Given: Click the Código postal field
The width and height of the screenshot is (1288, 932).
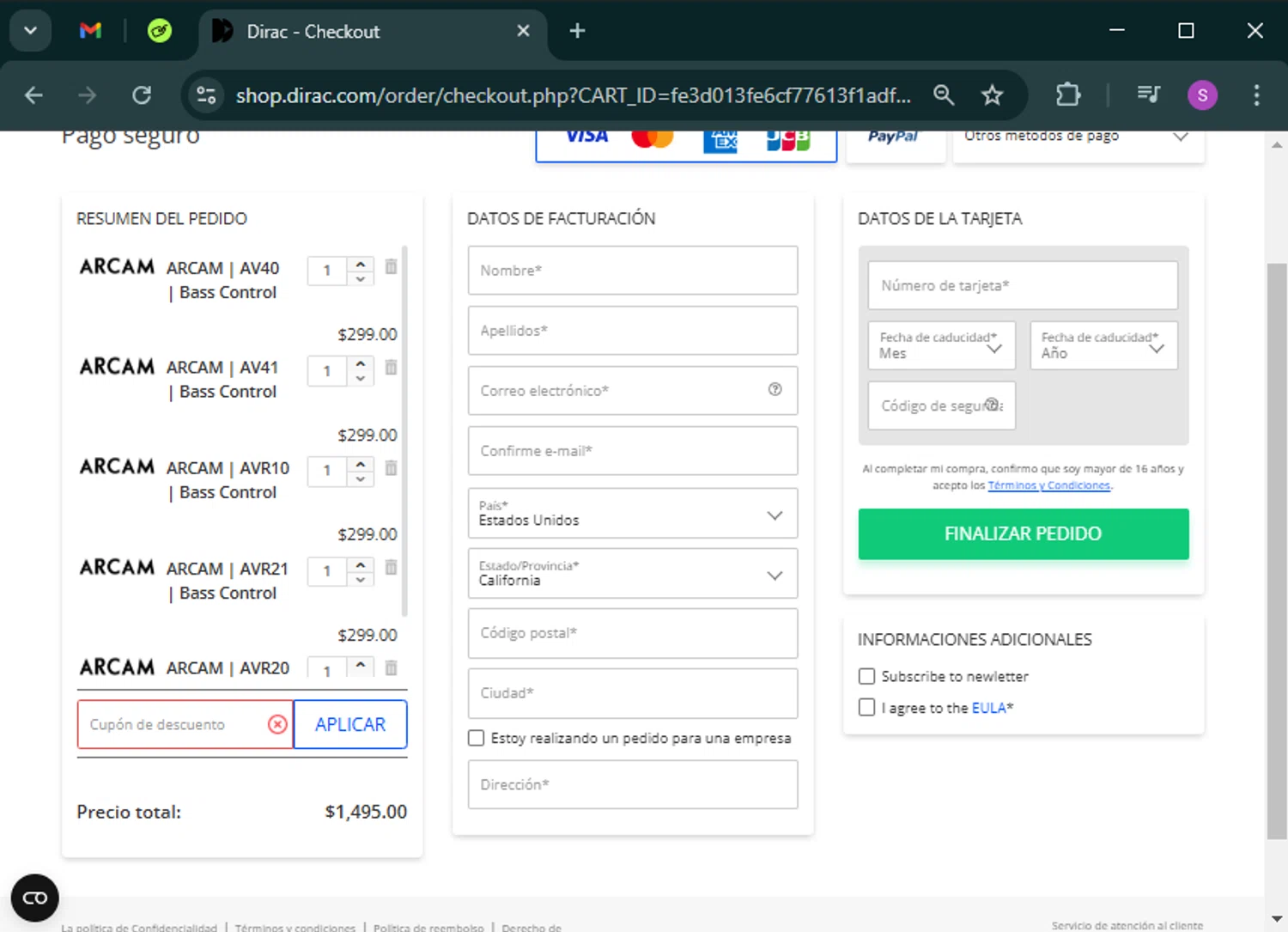Looking at the screenshot, I should (x=633, y=633).
